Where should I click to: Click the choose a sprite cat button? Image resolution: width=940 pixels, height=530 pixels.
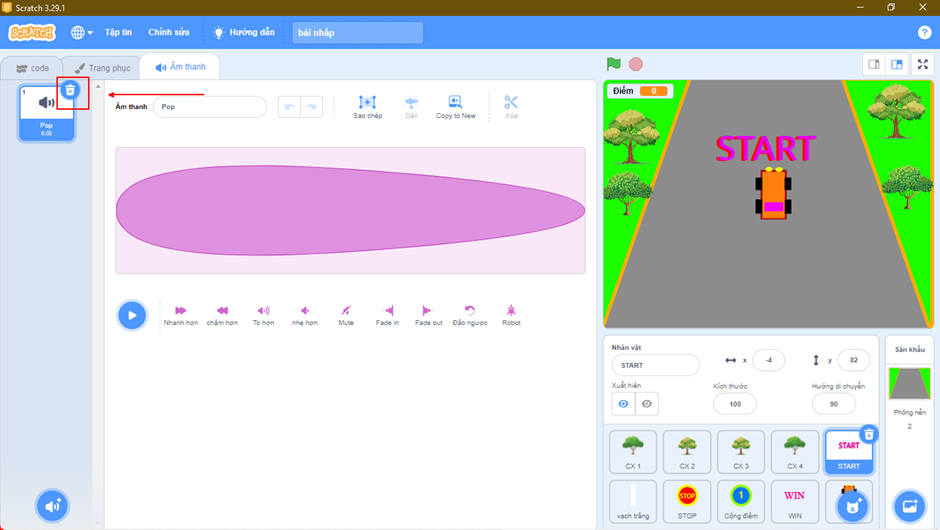pyautogui.click(x=853, y=507)
